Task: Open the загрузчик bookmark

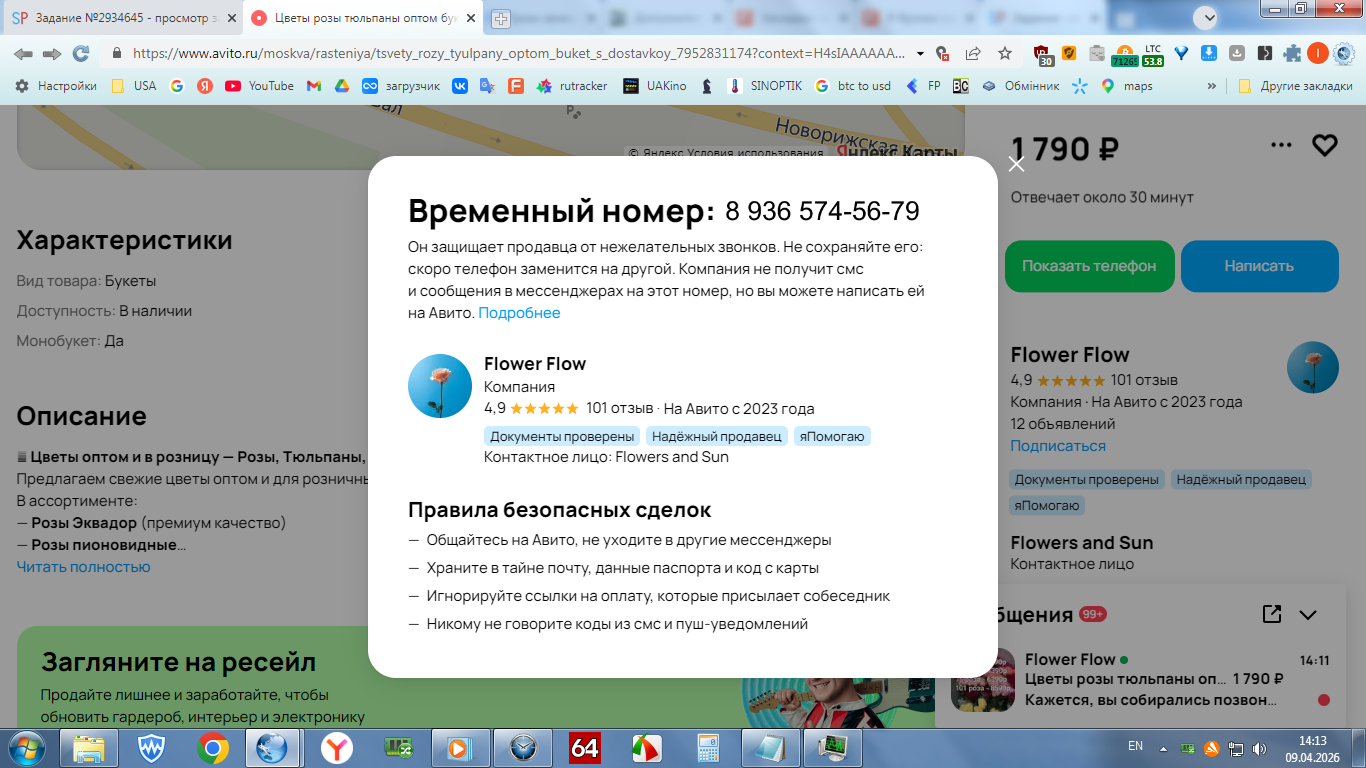Action: pos(401,86)
